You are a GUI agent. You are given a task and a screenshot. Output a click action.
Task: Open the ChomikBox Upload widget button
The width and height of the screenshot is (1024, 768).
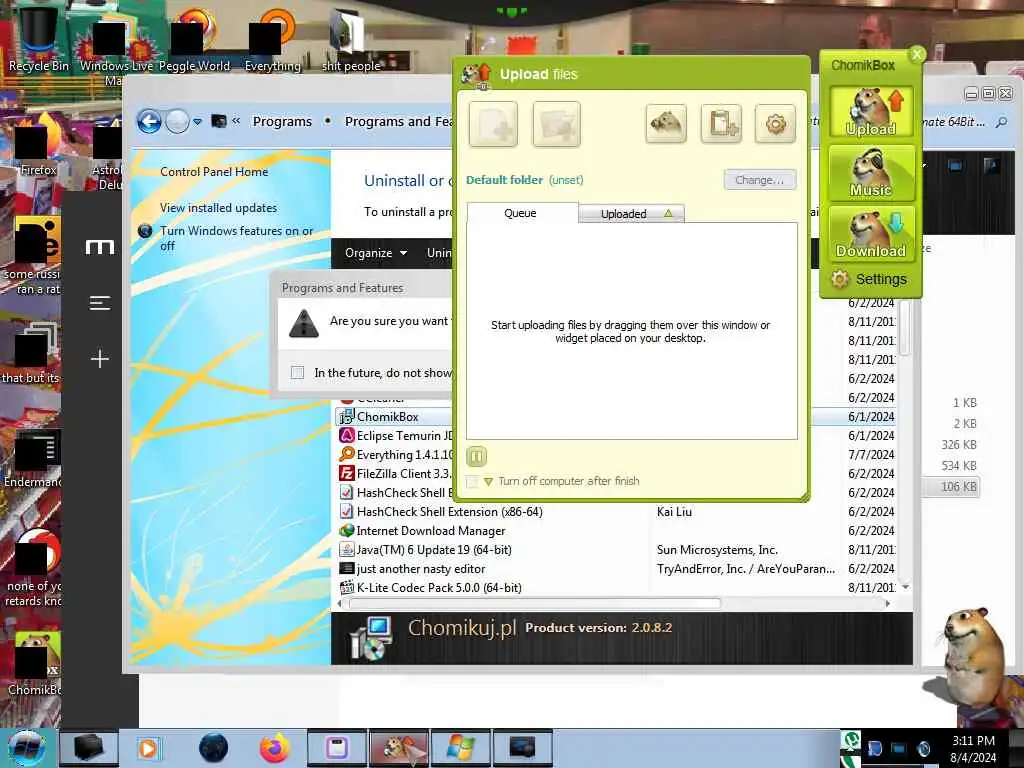pos(871,112)
